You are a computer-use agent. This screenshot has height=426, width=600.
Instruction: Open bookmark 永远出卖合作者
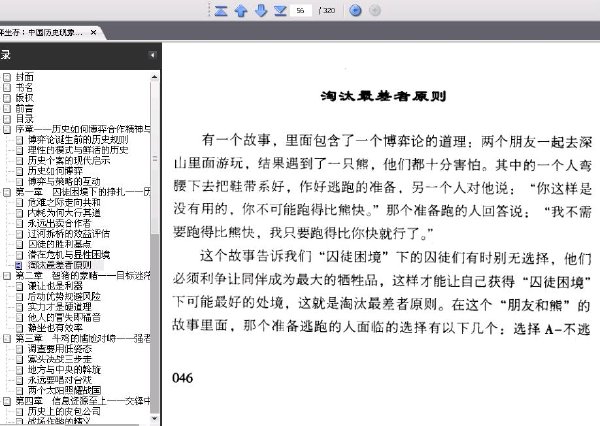(x=60, y=223)
